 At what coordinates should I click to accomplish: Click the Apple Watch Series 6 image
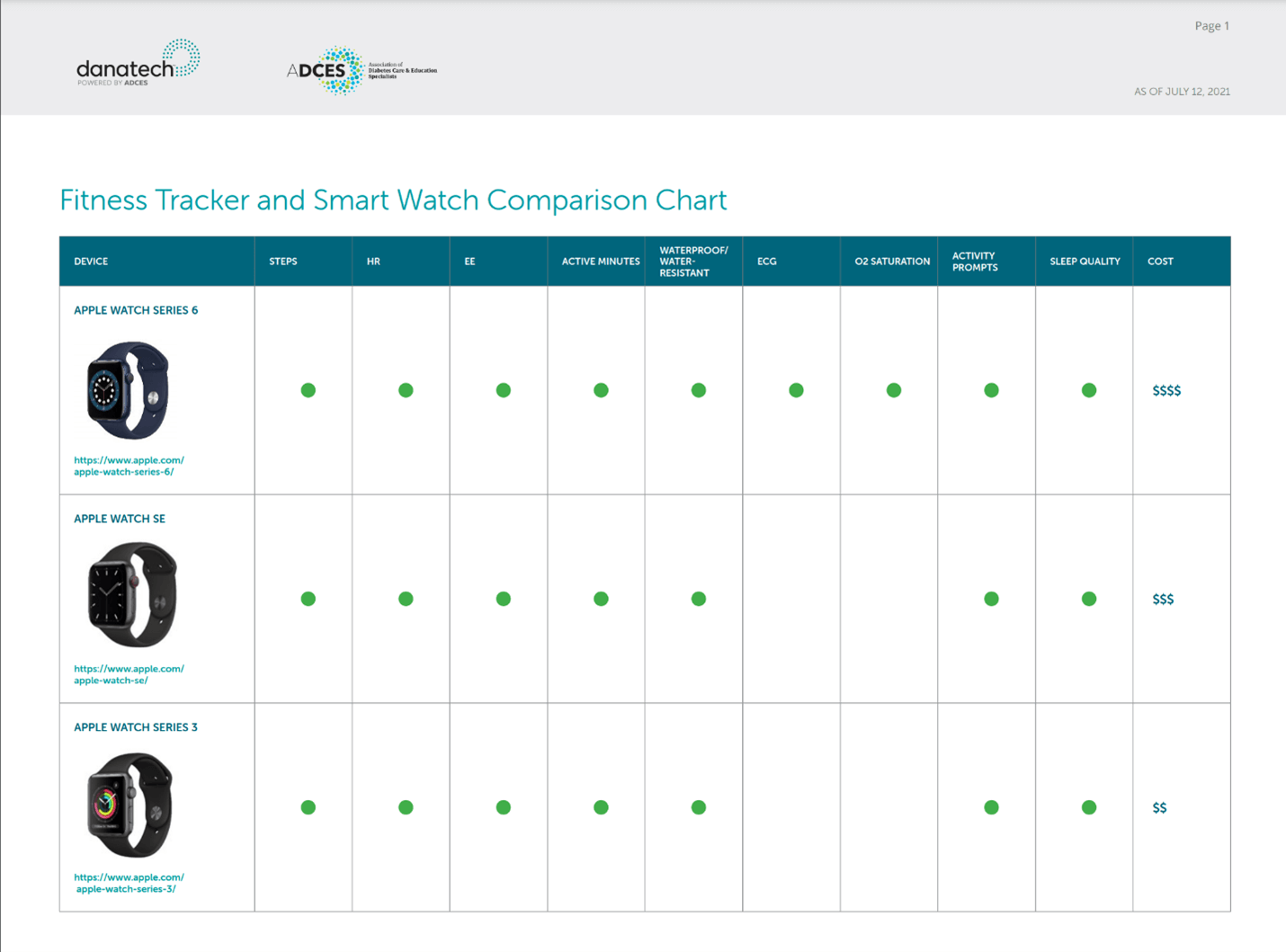click(x=128, y=390)
